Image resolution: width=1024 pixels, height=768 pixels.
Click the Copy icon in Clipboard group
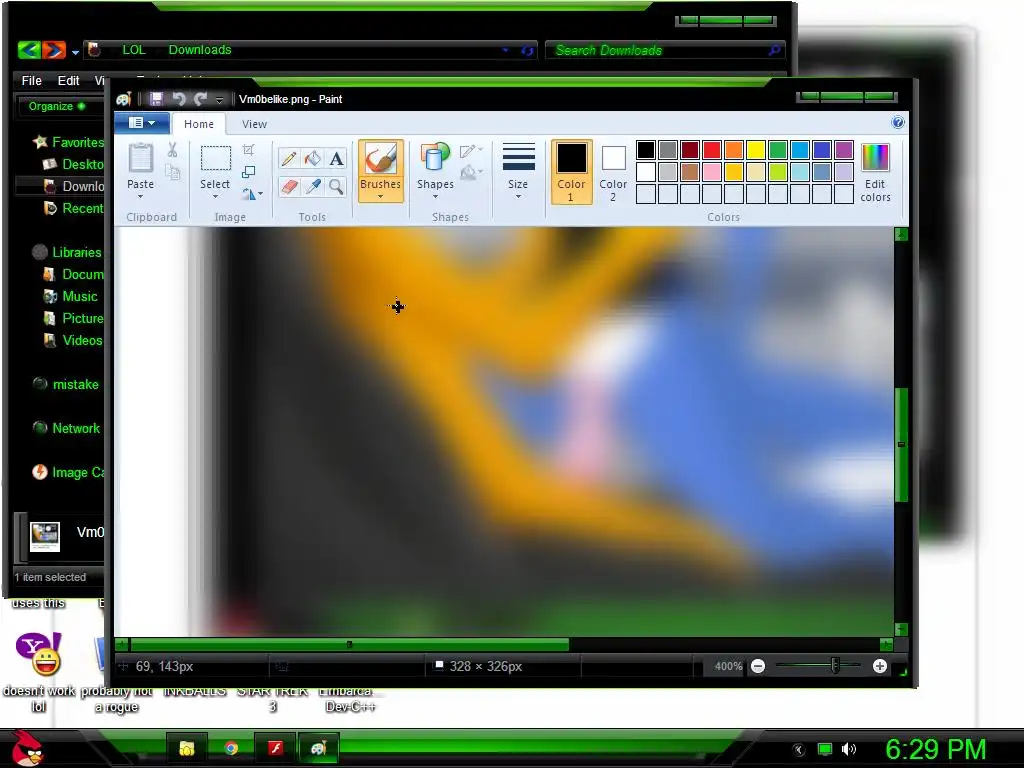coord(172,172)
